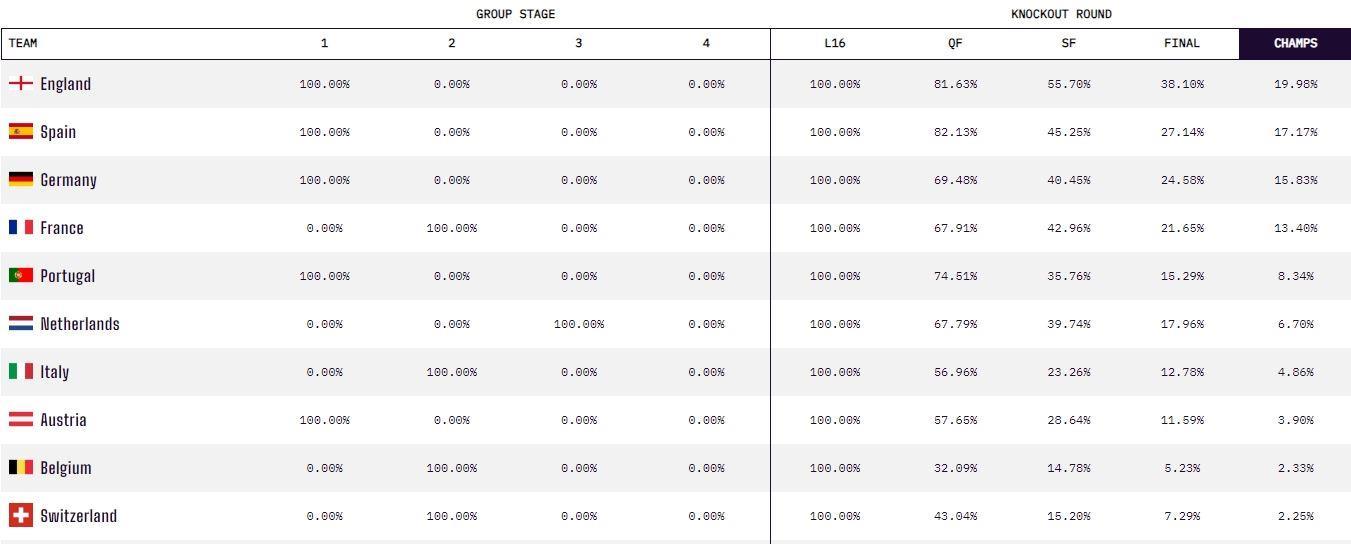
Task: Click the Austria flag icon
Action: [20, 420]
